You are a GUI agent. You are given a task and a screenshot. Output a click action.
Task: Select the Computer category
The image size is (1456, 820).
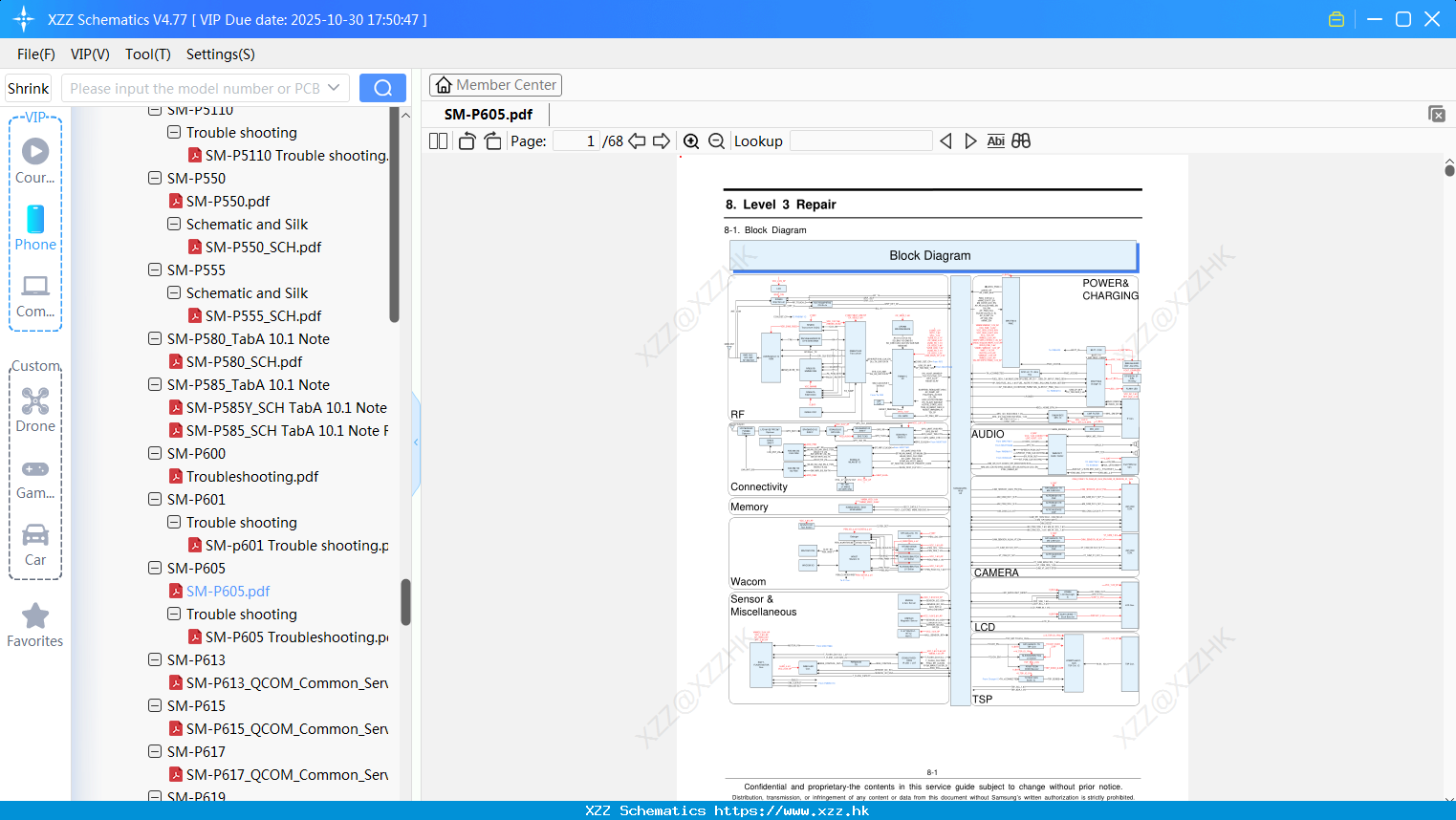coord(35,296)
